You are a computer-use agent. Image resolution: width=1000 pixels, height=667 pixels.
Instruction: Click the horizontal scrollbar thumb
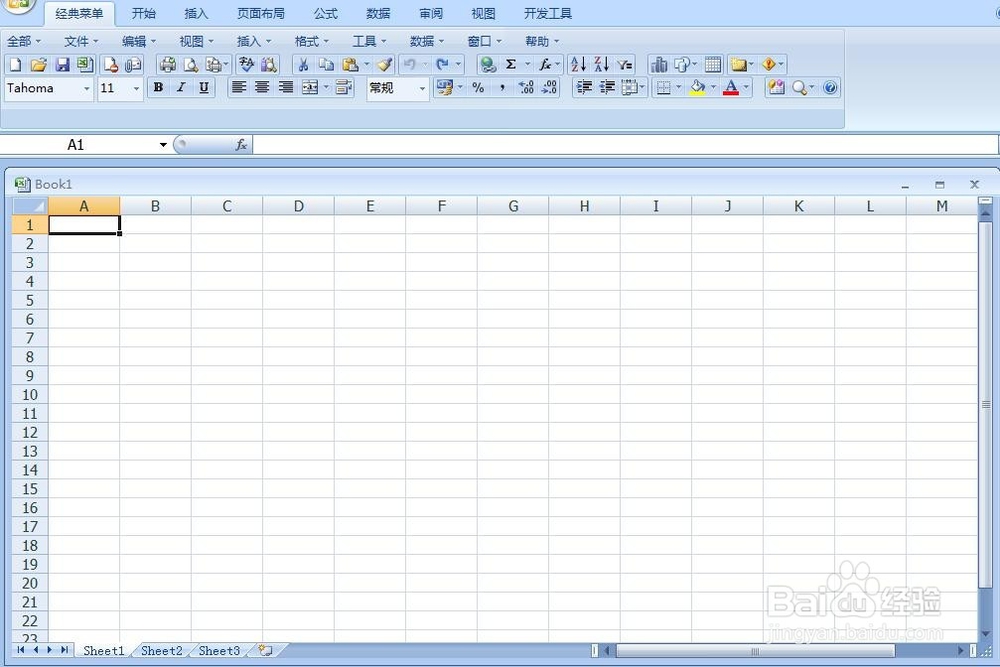click(x=755, y=651)
